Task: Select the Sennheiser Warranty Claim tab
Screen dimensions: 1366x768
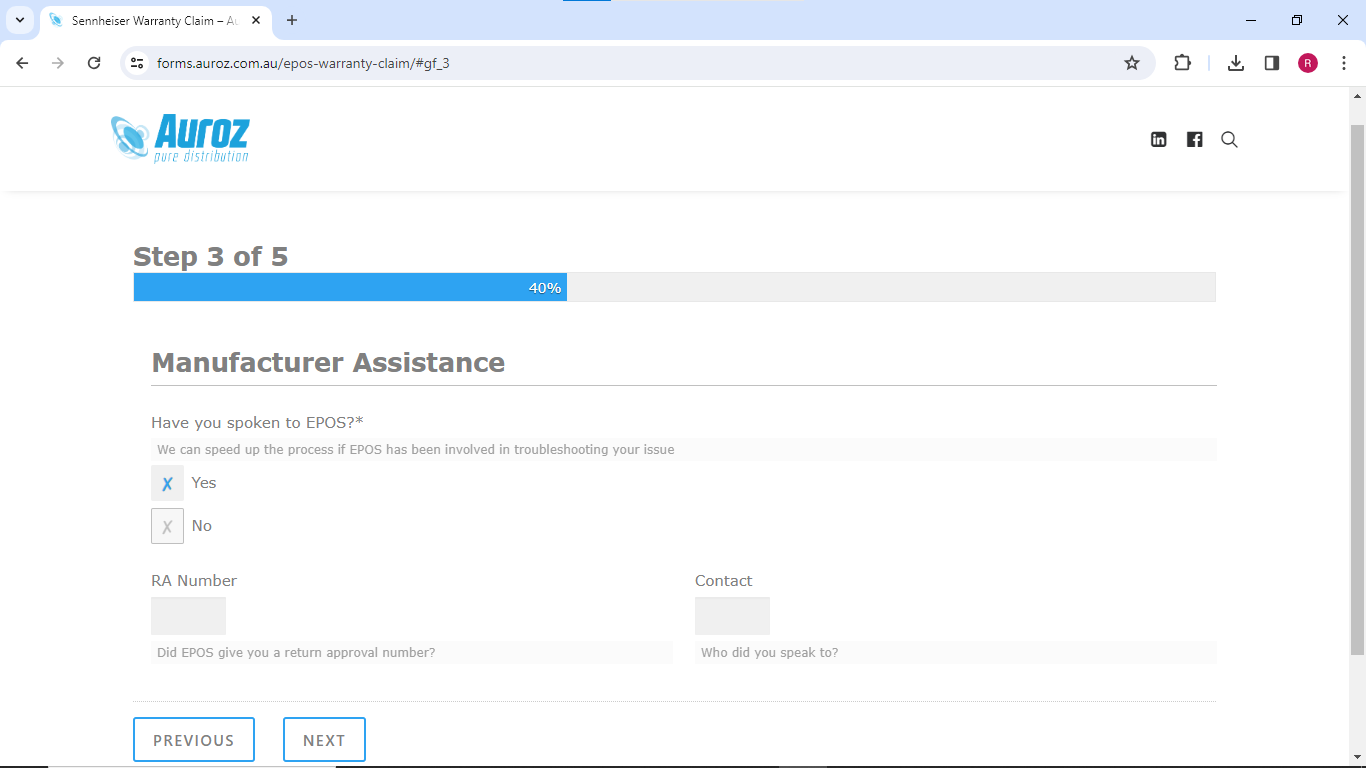Action: 150,20
